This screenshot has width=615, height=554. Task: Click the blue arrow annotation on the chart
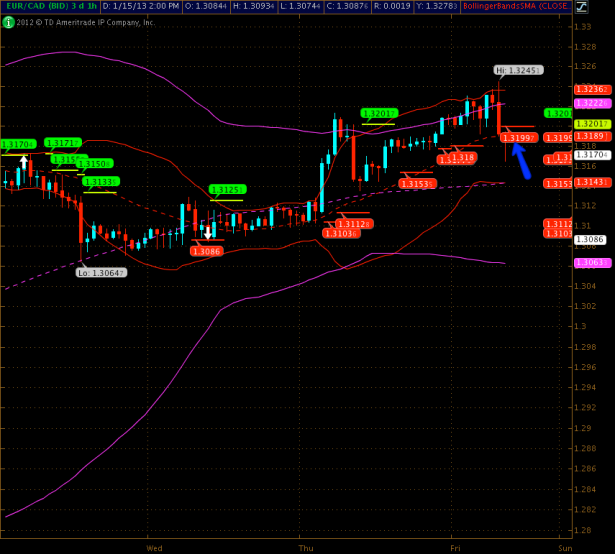[519, 158]
